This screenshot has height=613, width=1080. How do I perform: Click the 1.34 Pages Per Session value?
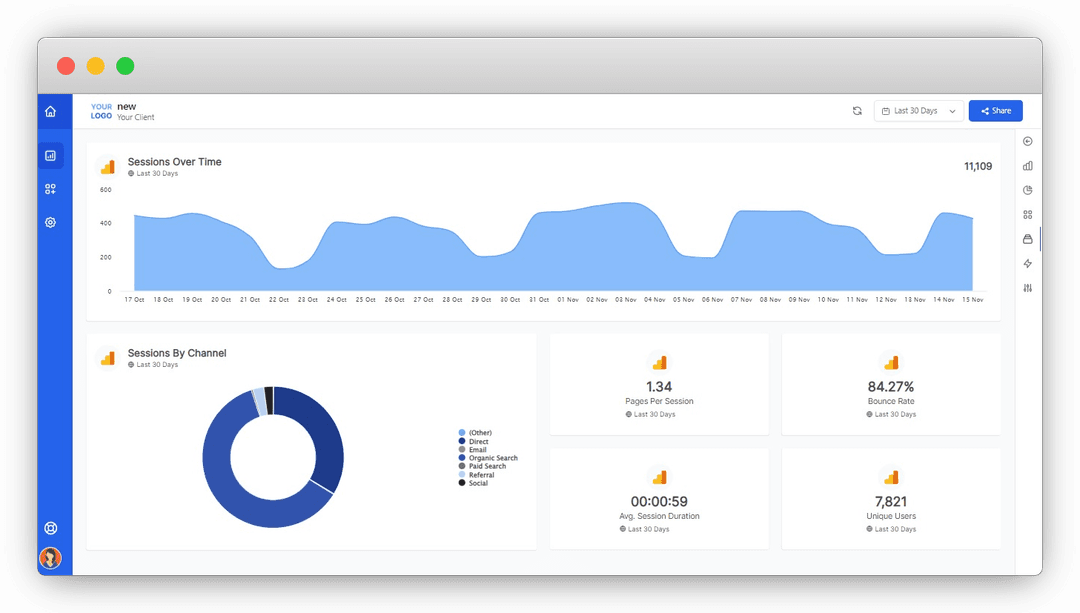coord(659,386)
